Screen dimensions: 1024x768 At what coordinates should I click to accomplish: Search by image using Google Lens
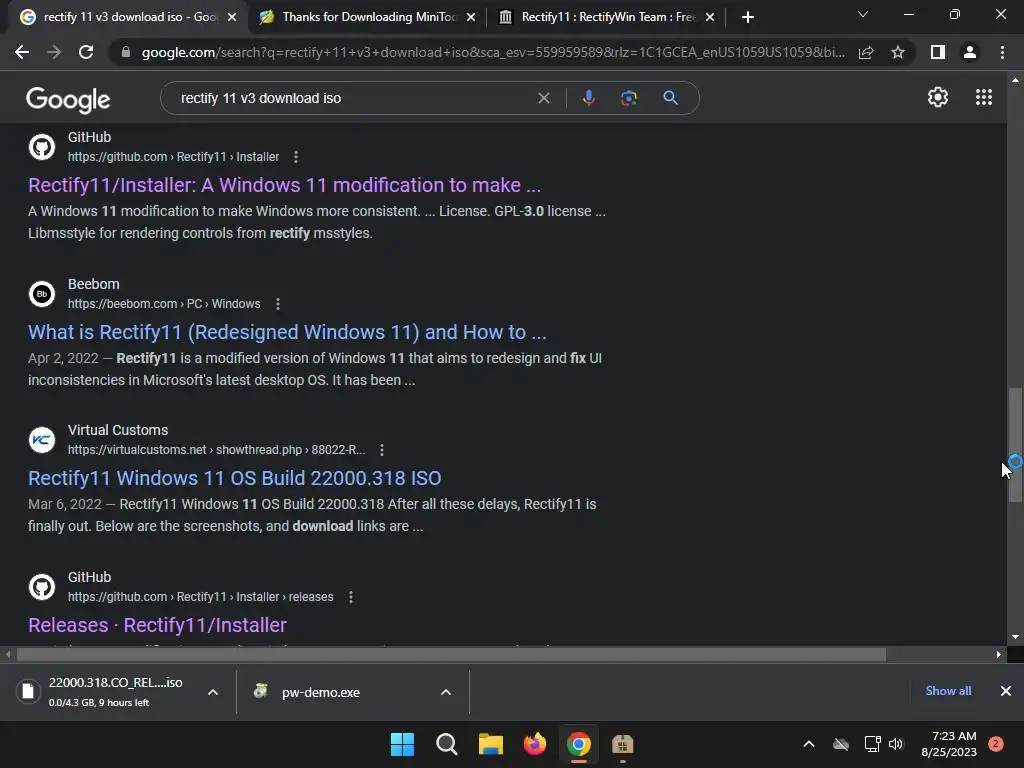click(x=628, y=98)
